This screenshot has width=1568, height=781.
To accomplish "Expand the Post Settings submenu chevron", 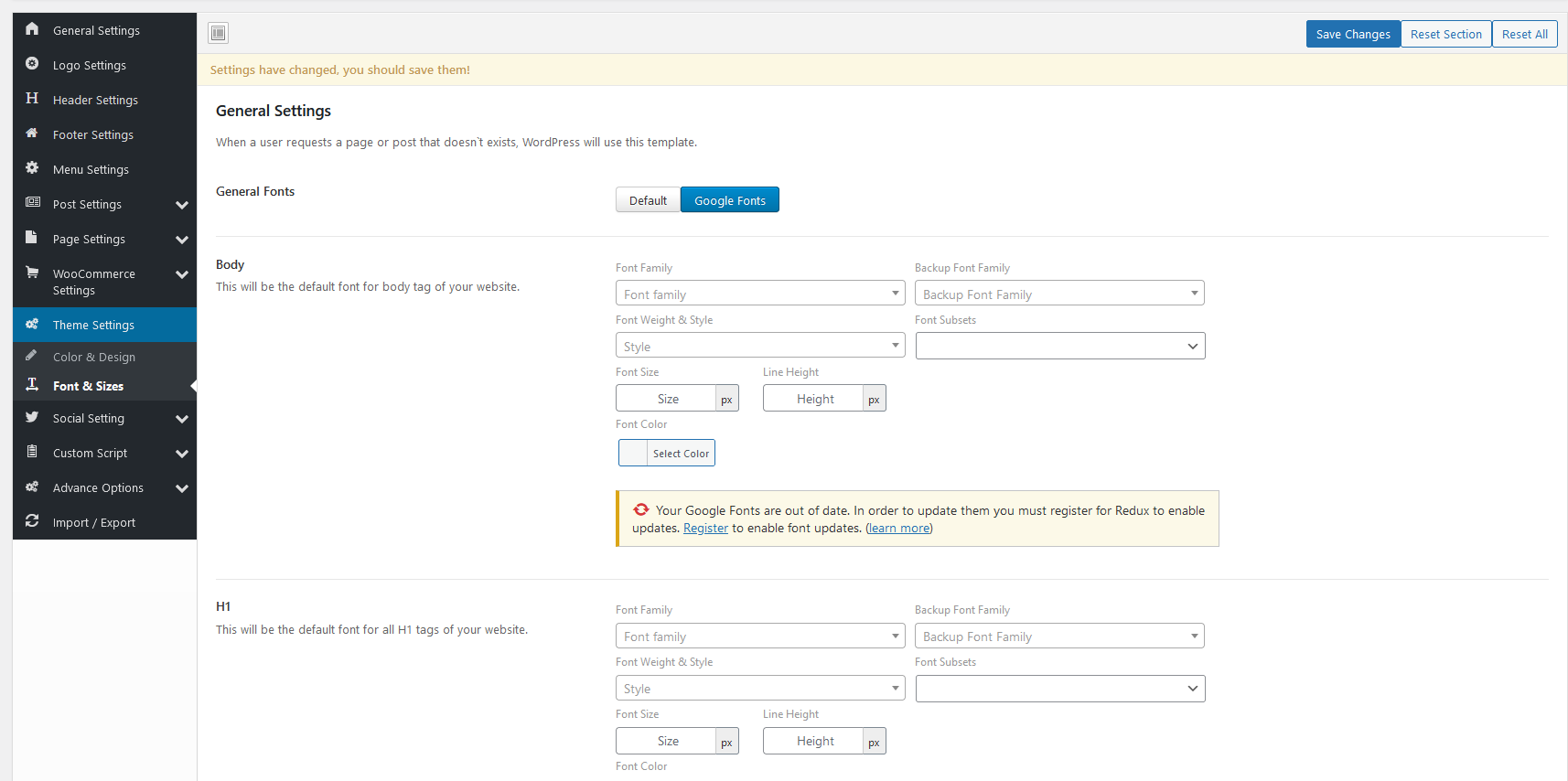I will (x=182, y=205).
